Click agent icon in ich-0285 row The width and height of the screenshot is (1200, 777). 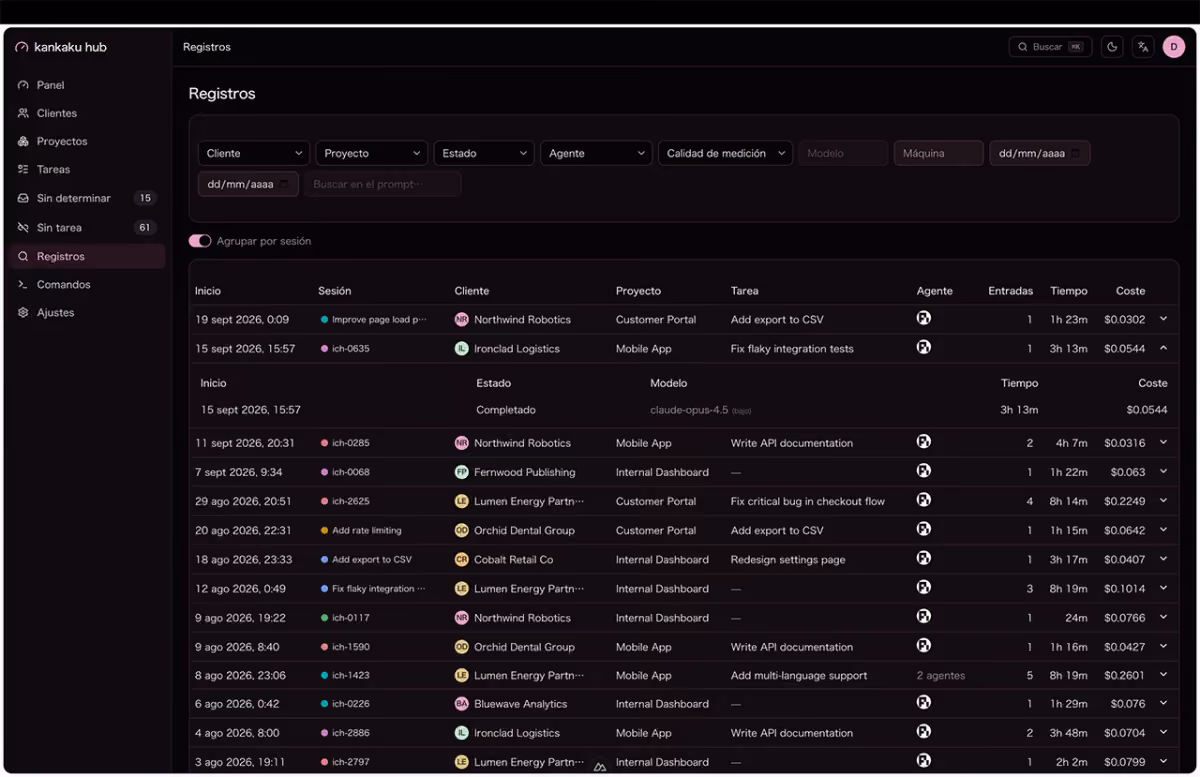coord(924,441)
